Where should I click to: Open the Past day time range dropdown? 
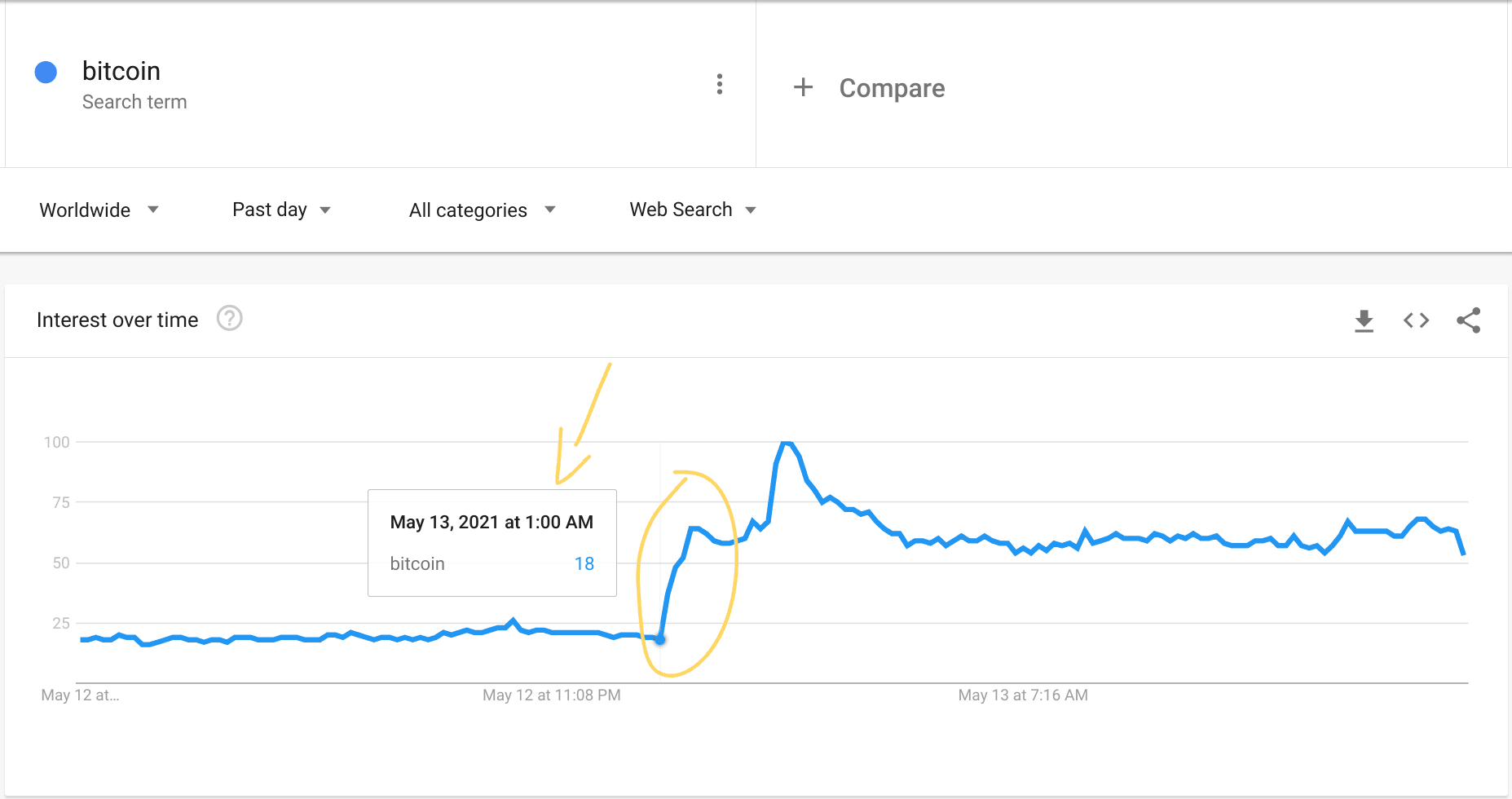[x=281, y=210]
